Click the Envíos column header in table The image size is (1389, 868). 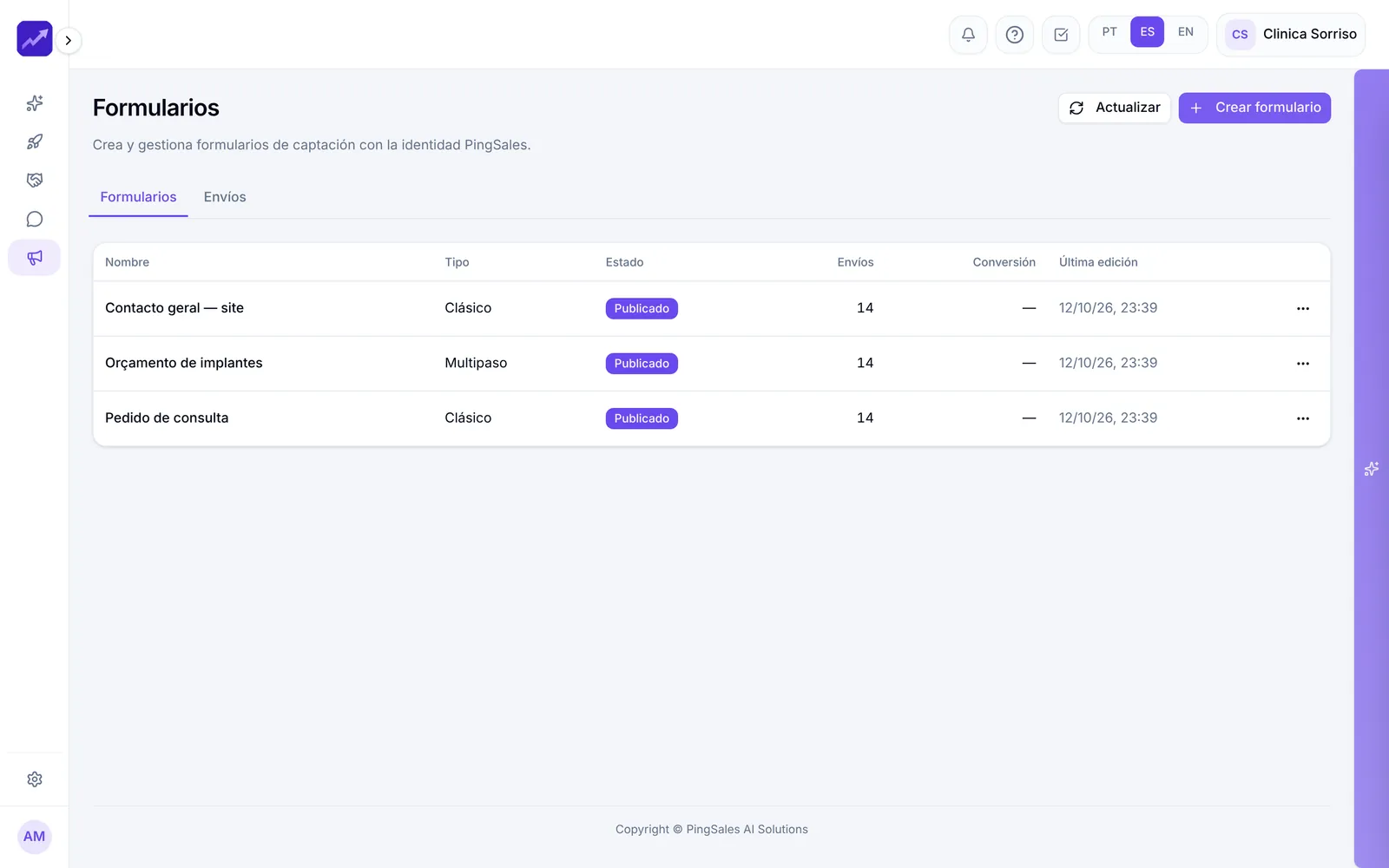click(855, 262)
